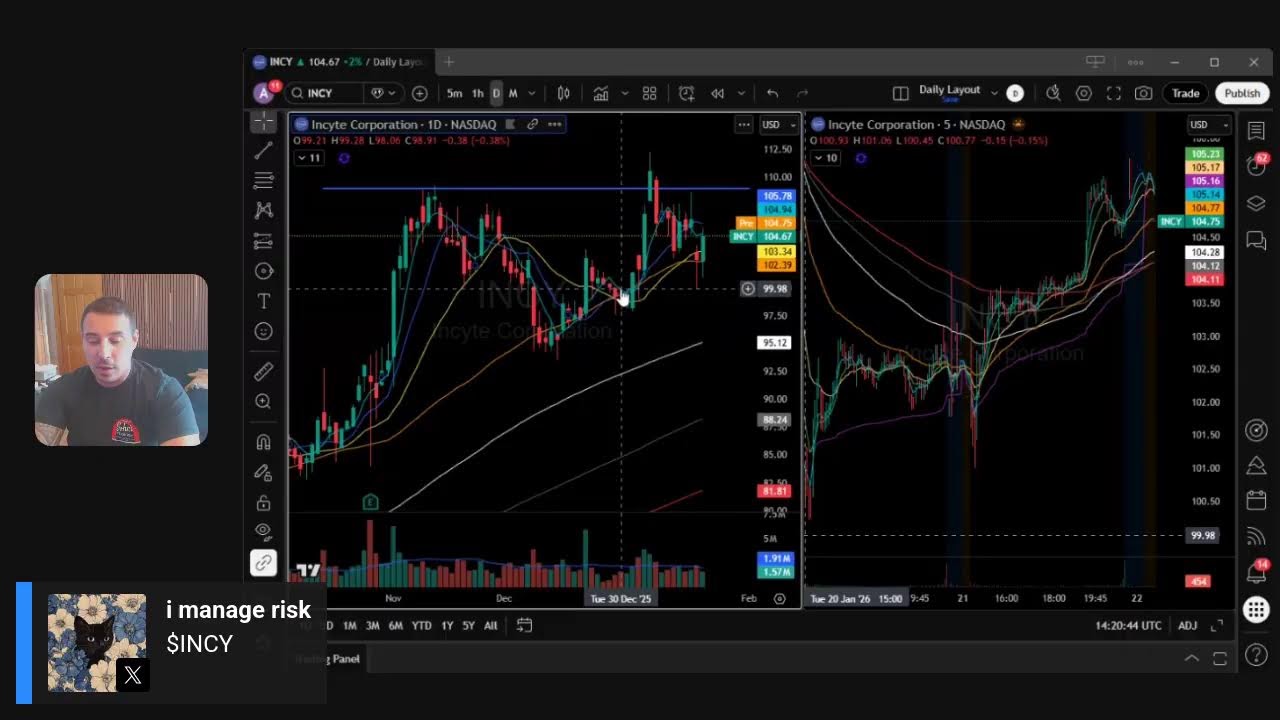Open the INCY symbol search field
This screenshot has height=720, width=1280.
(x=324, y=93)
